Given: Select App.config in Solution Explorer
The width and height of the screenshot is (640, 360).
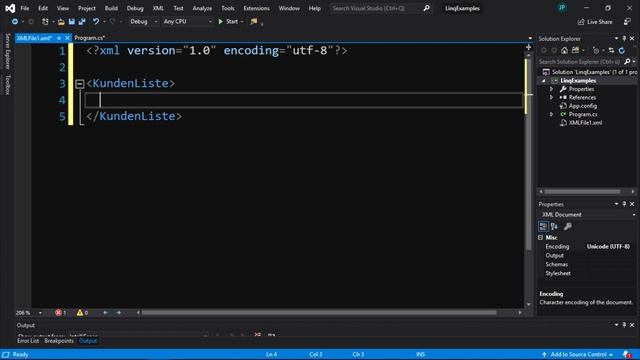Looking at the screenshot, I should point(582,106).
